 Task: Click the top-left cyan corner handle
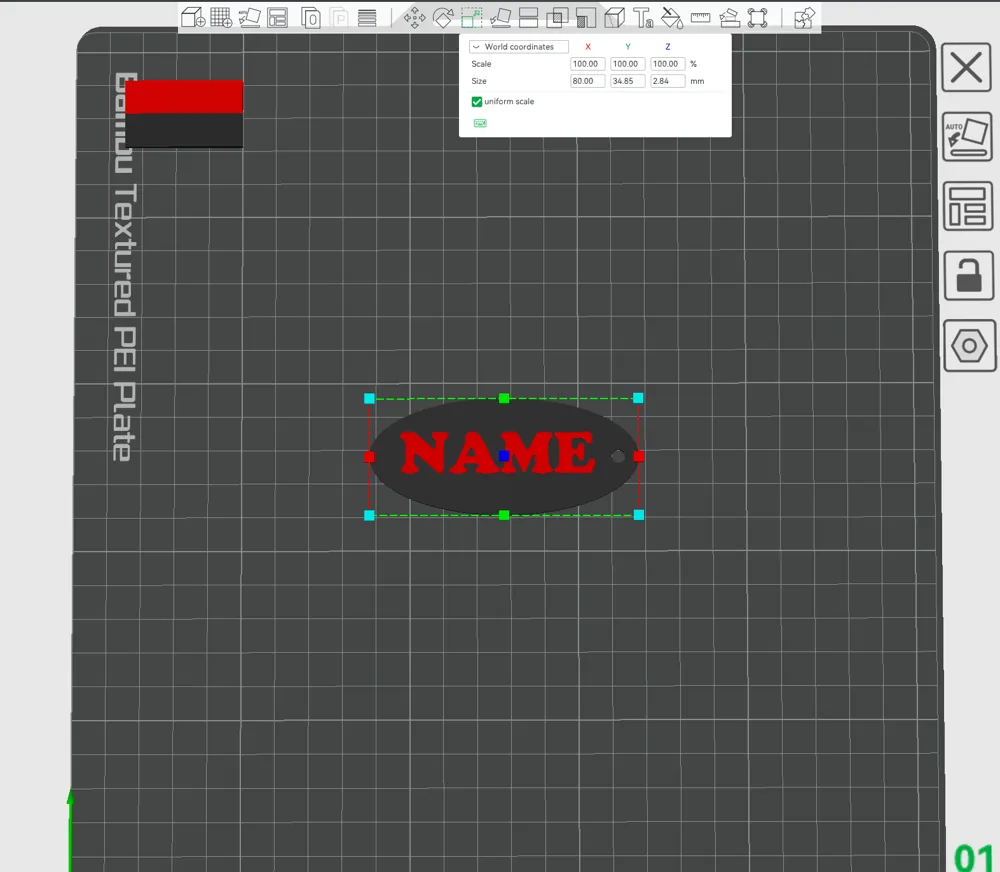pyautogui.click(x=369, y=398)
